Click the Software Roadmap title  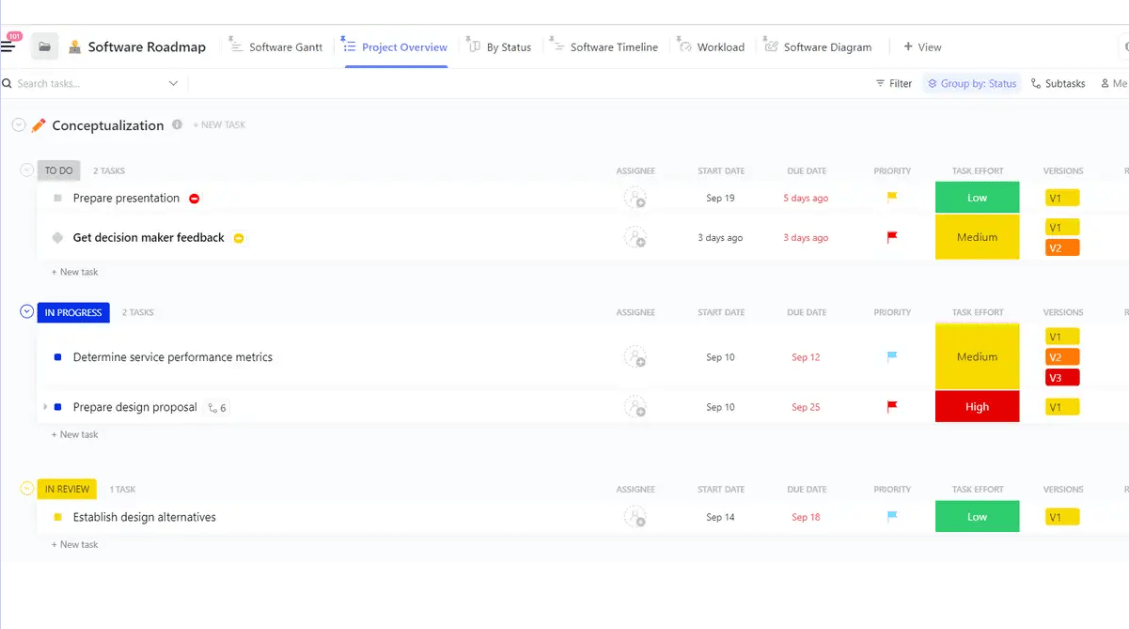pyautogui.click(x=146, y=47)
